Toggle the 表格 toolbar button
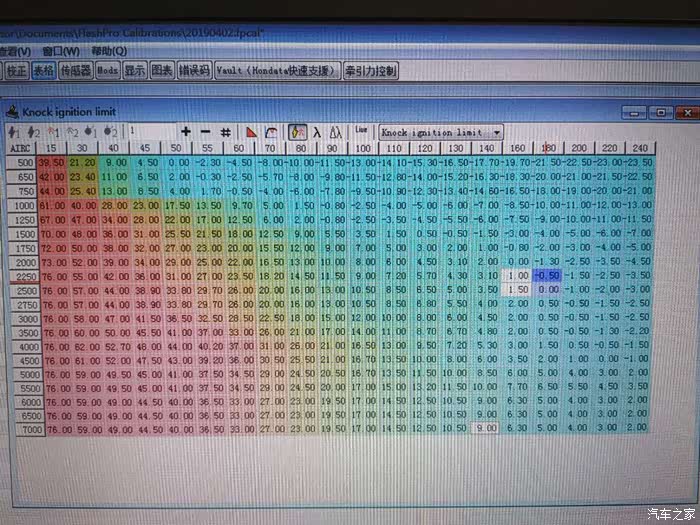This screenshot has width=700, height=525. (x=44, y=71)
